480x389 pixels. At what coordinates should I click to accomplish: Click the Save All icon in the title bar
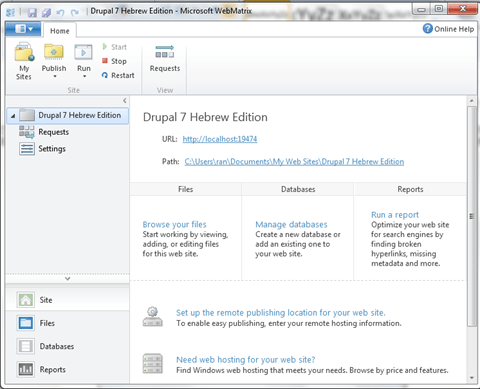tap(46, 12)
